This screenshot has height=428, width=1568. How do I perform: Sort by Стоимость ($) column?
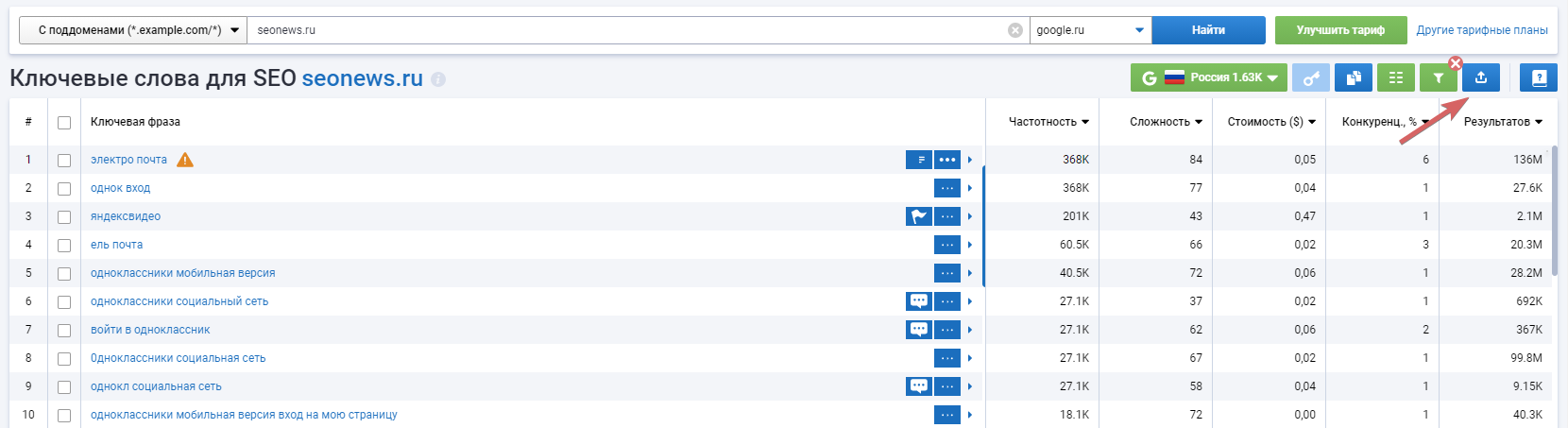[1271, 122]
